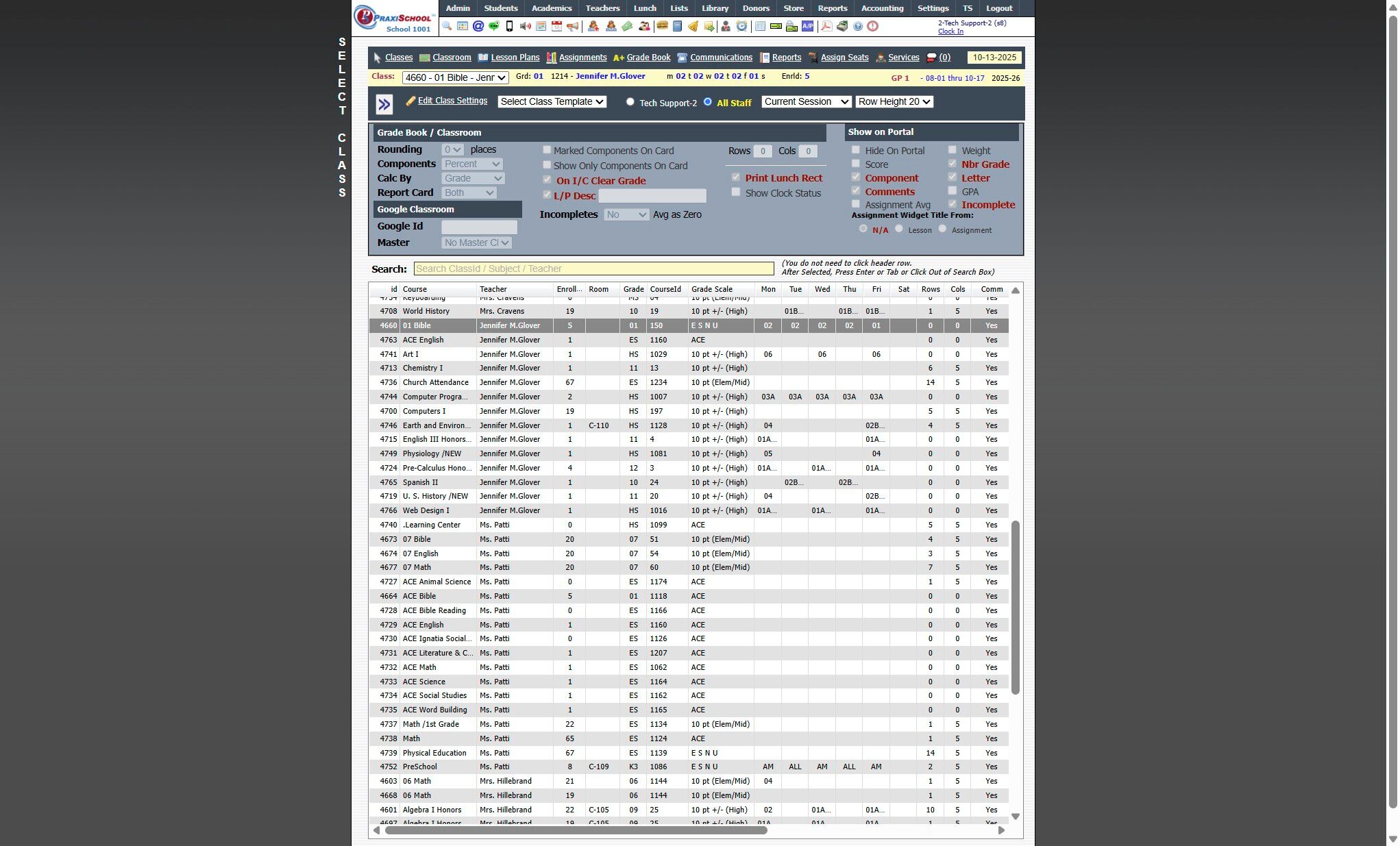Open the Select Class Template dropdown
This screenshot has width=1400, height=846.
click(x=552, y=101)
